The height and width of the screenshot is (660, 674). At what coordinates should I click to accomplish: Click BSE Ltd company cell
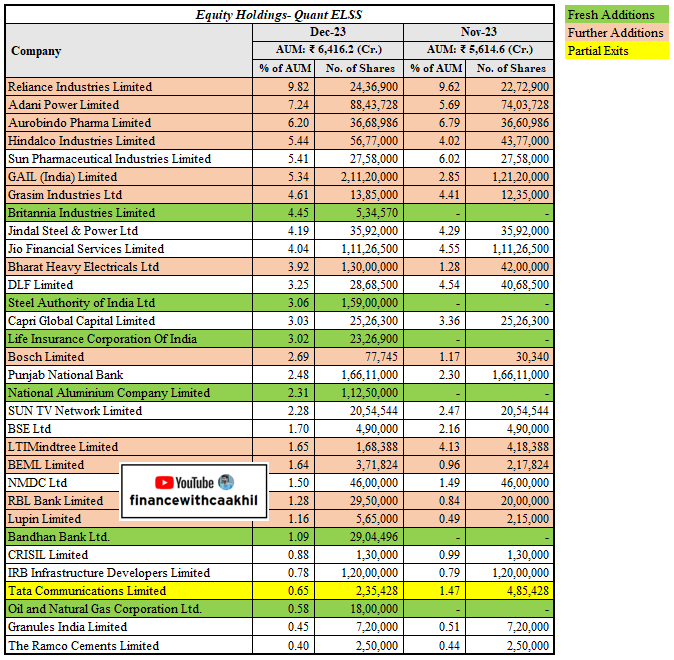coord(129,429)
